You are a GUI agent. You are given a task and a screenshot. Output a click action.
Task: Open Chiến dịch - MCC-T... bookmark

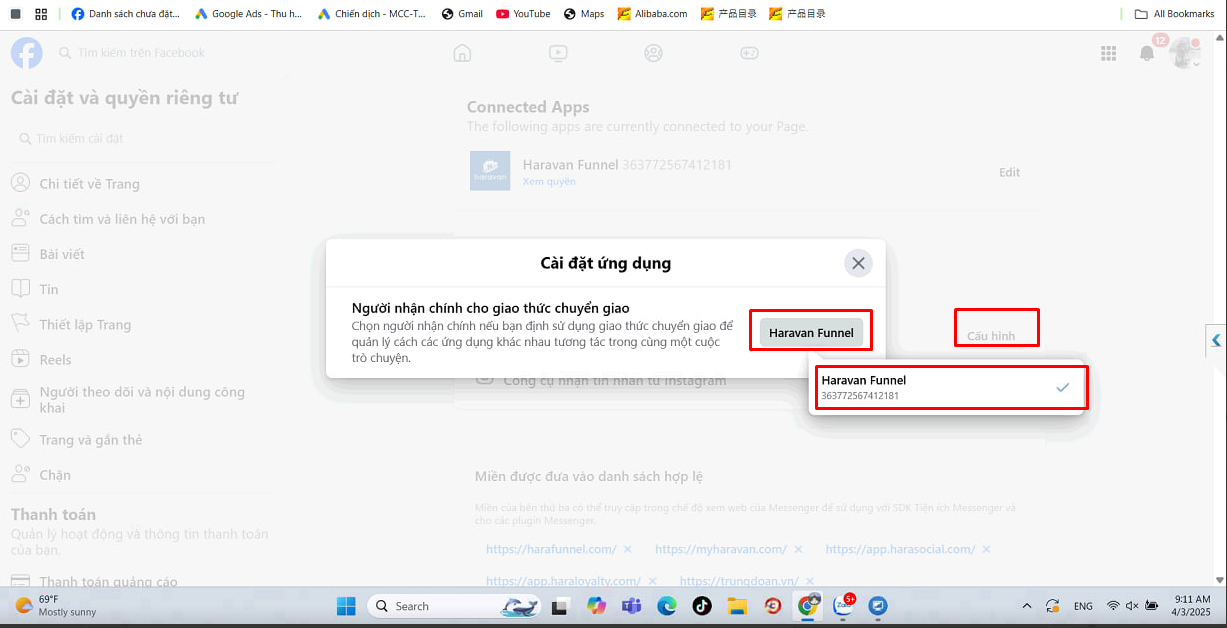[x=371, y=14]
